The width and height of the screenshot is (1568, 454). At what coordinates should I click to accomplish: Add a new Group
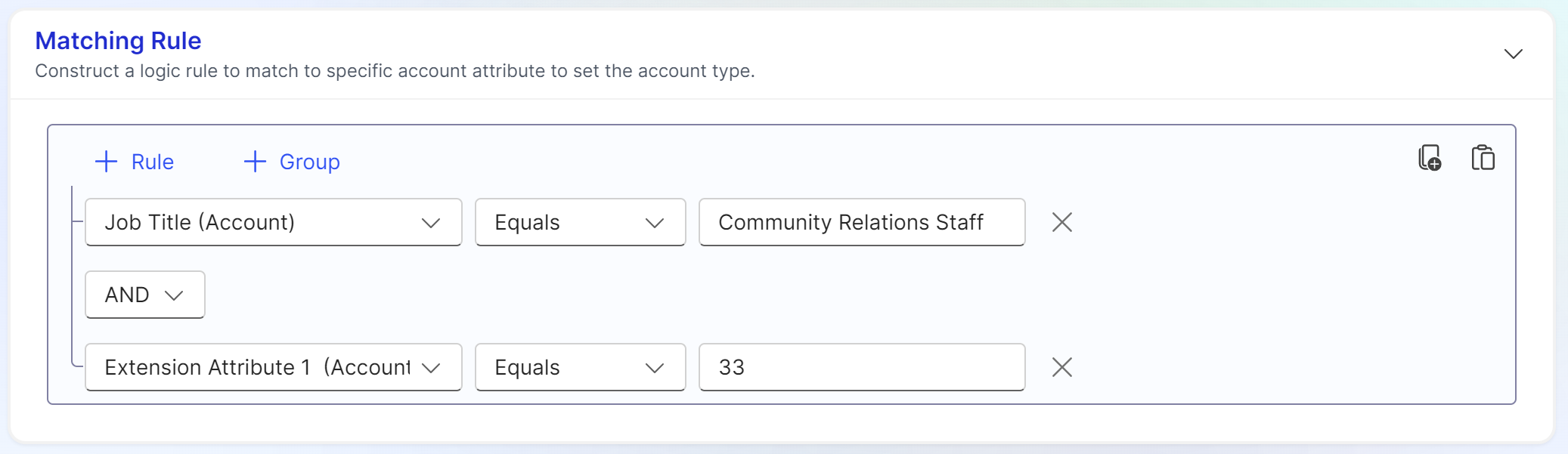pos(292,162)
